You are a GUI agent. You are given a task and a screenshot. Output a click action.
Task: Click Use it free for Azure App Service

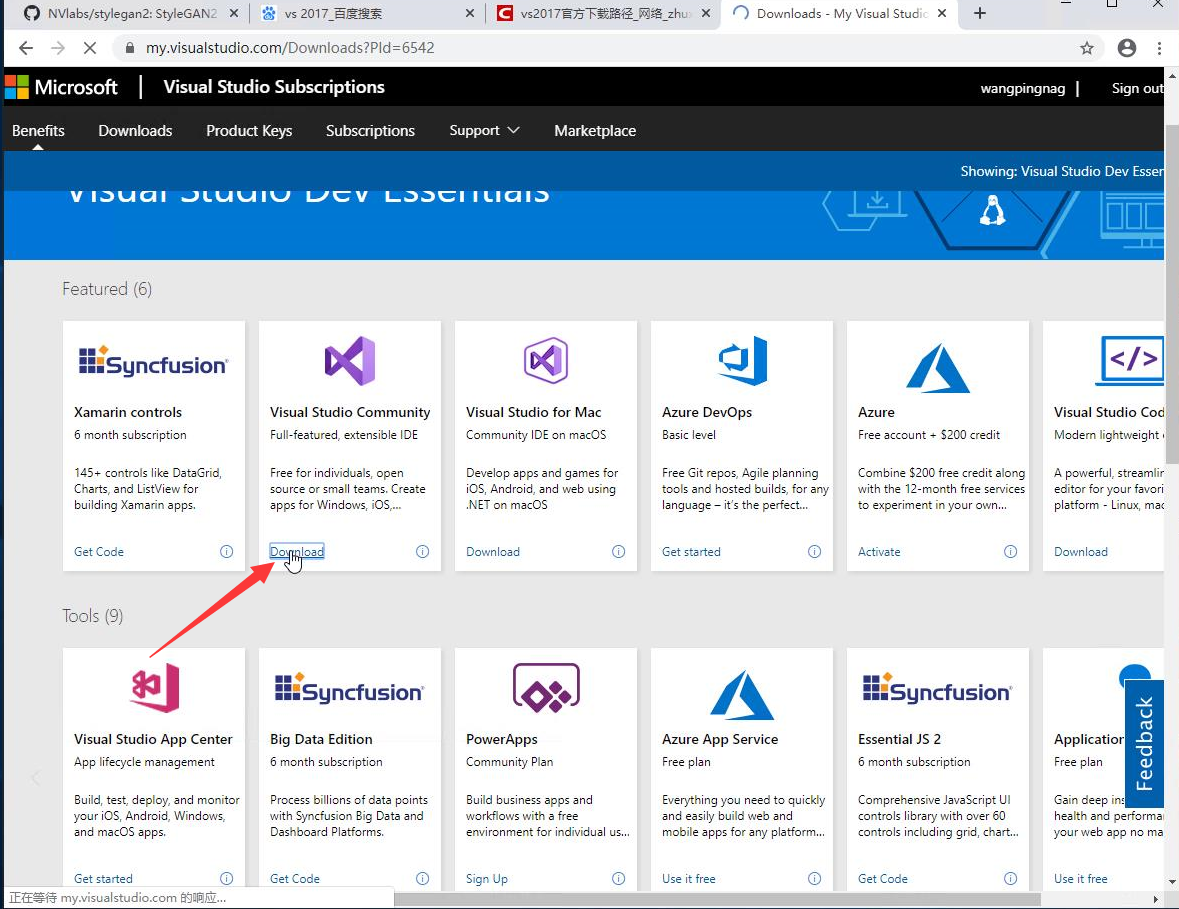point(689,879)
